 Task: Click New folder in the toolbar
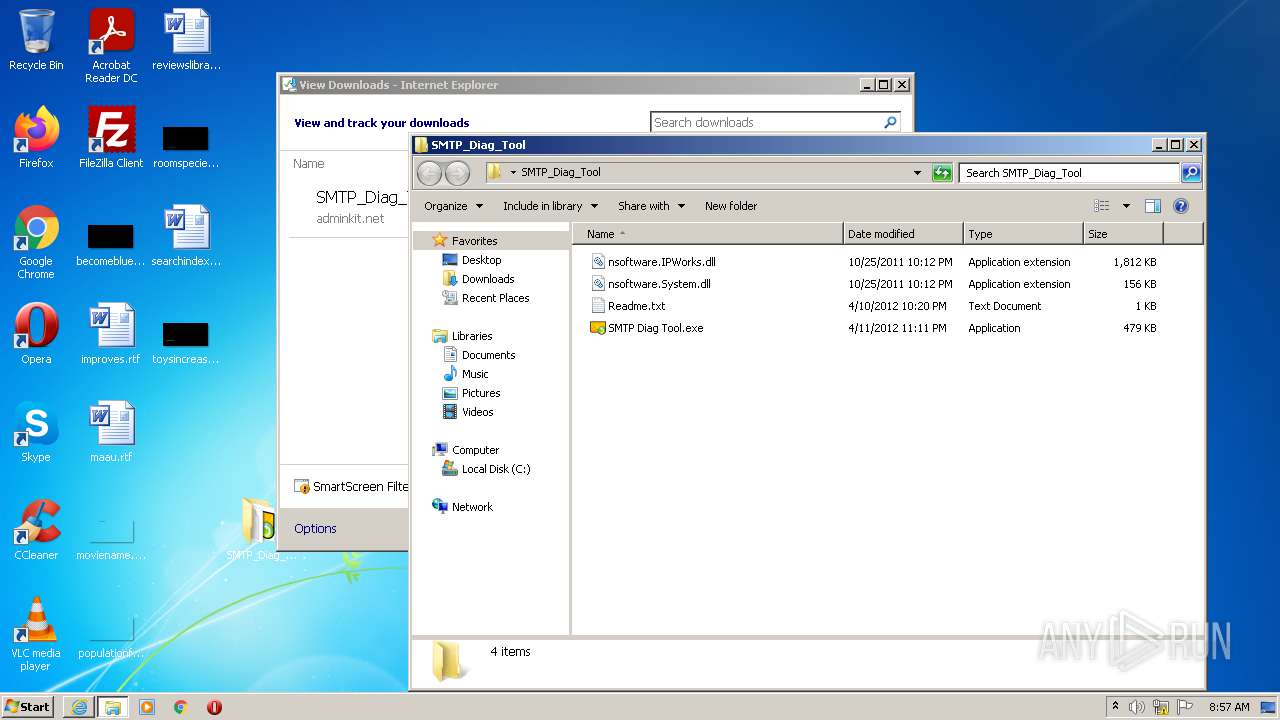(731, 206)
